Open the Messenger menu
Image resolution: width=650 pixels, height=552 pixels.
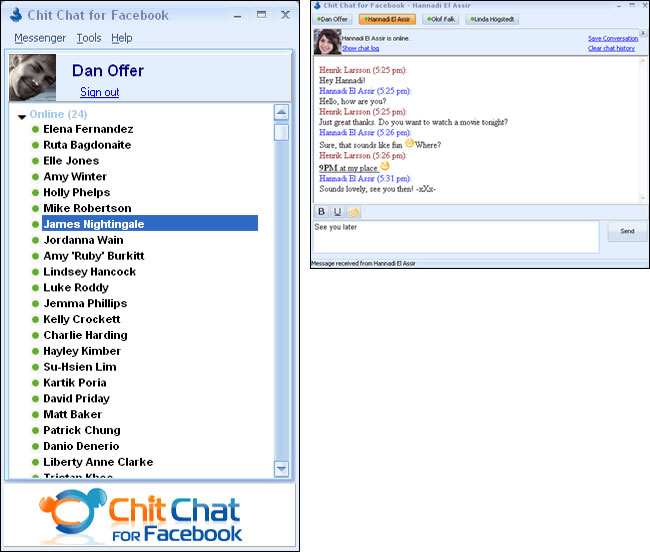tap(40, 38)
